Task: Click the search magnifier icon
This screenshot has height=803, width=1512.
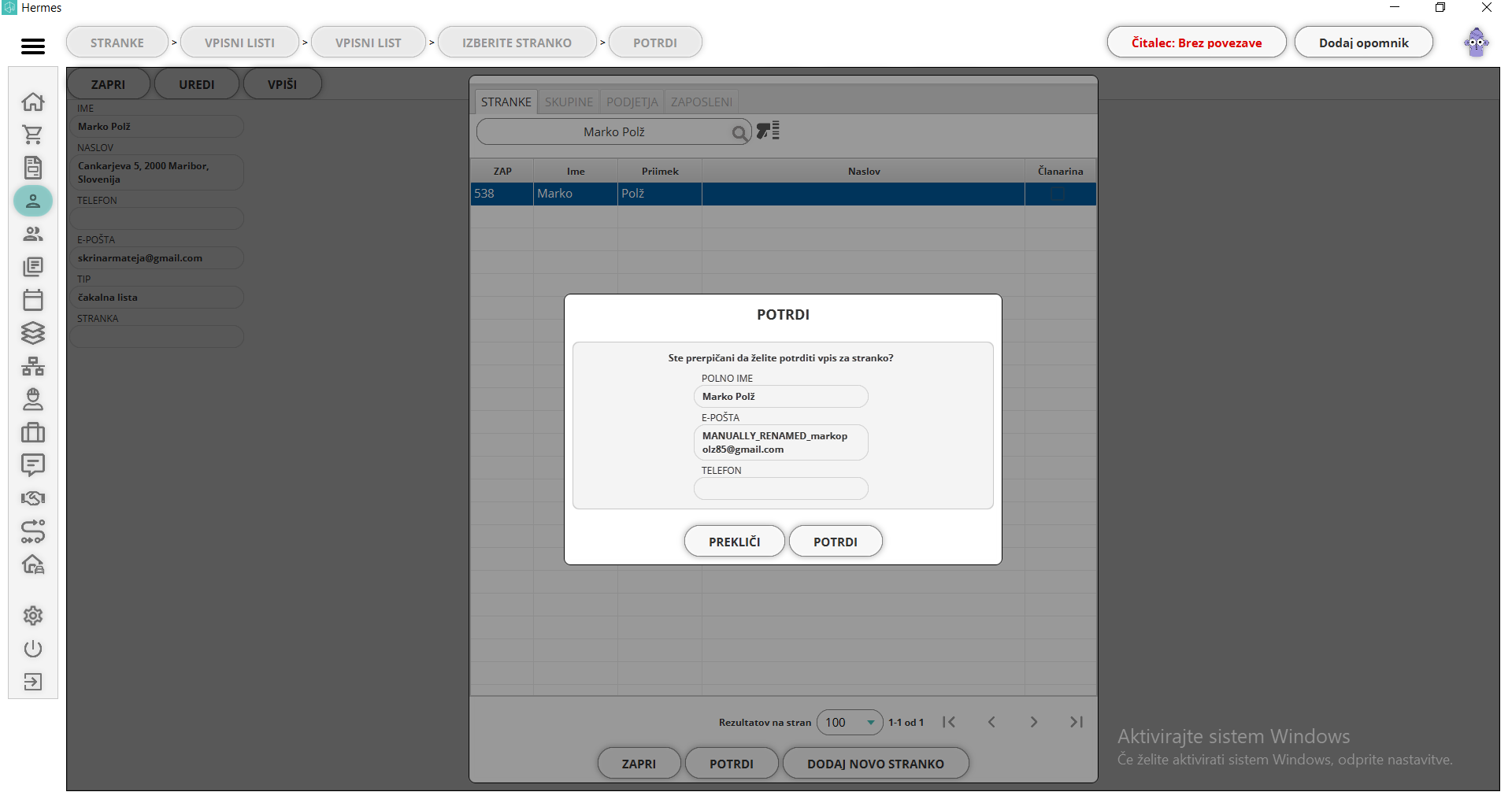Action: [739, 133]
